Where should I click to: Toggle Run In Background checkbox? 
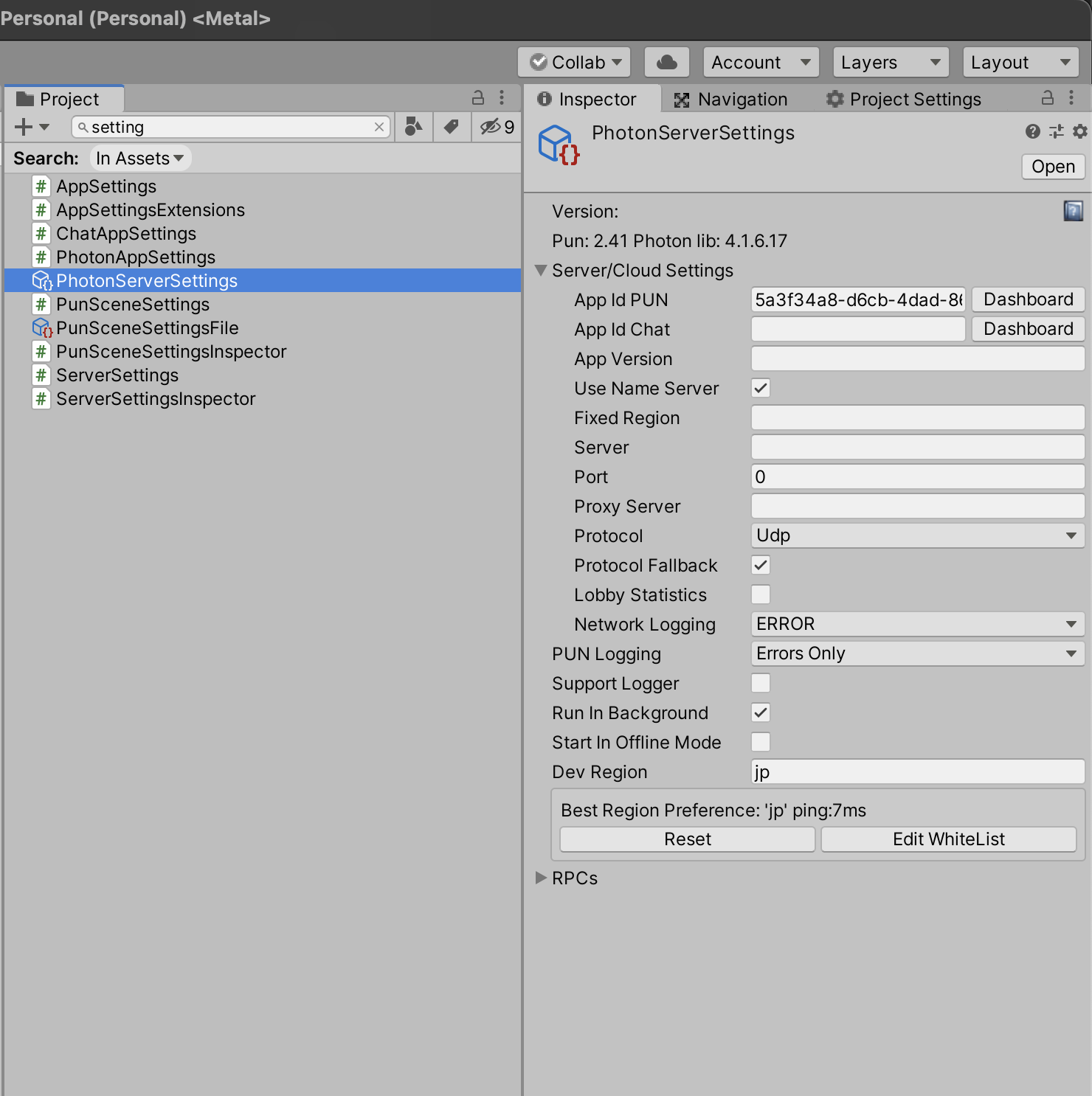(x=761, y=712)
